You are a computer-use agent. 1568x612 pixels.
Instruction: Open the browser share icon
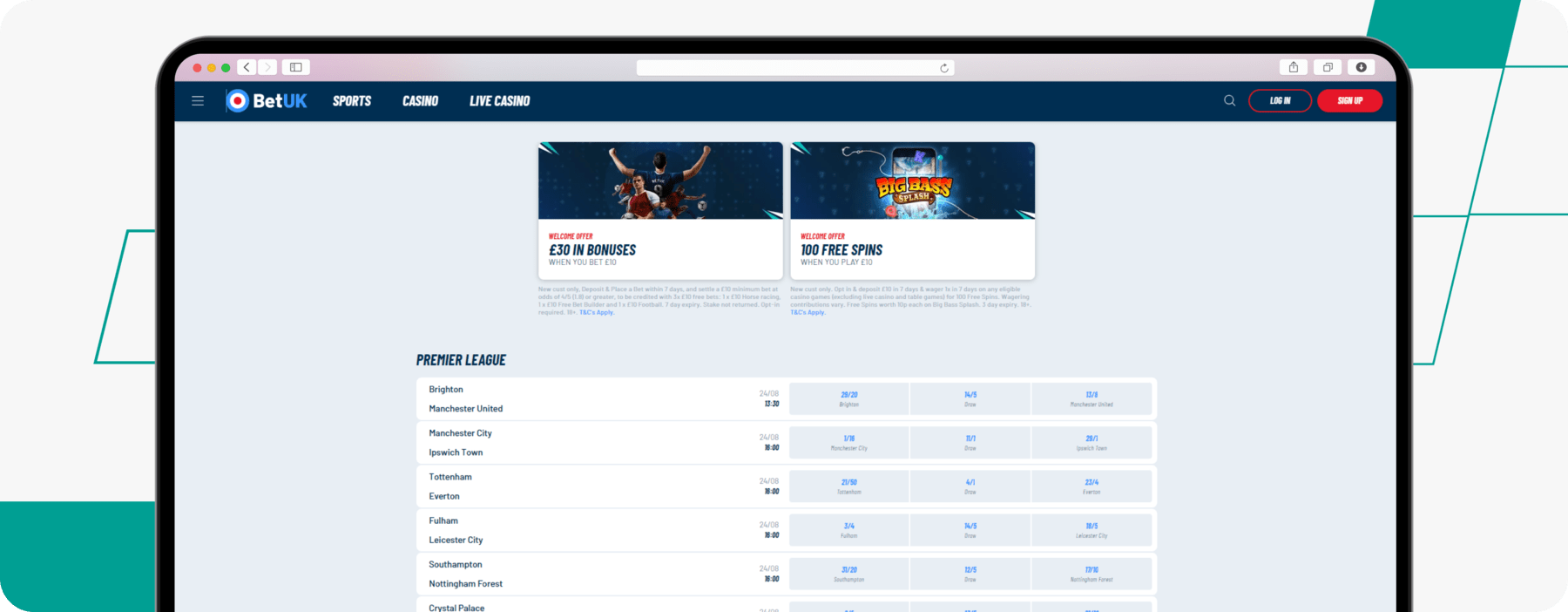[x=1294, y=67]
